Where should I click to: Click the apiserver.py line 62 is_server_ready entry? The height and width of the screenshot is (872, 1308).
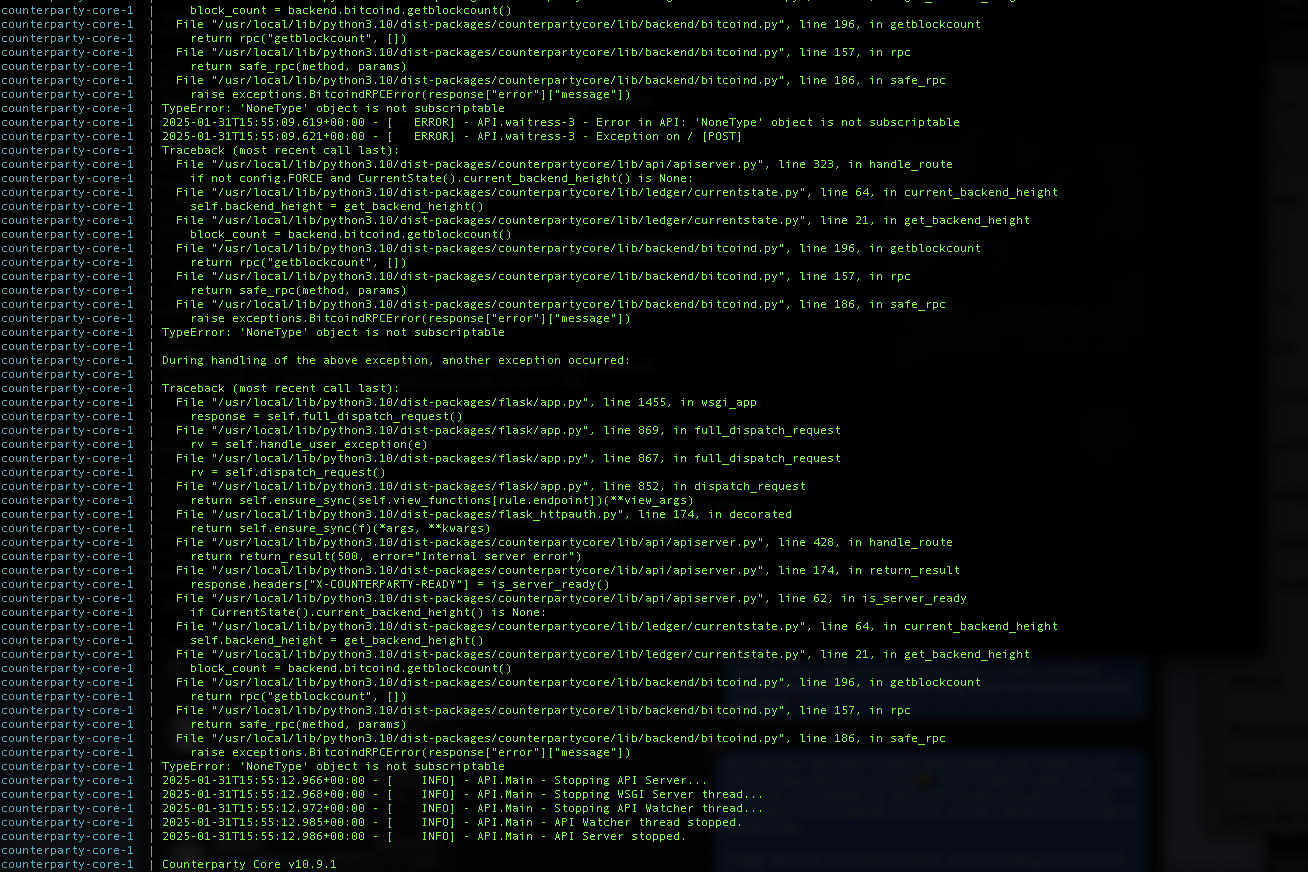click(571, 598)
